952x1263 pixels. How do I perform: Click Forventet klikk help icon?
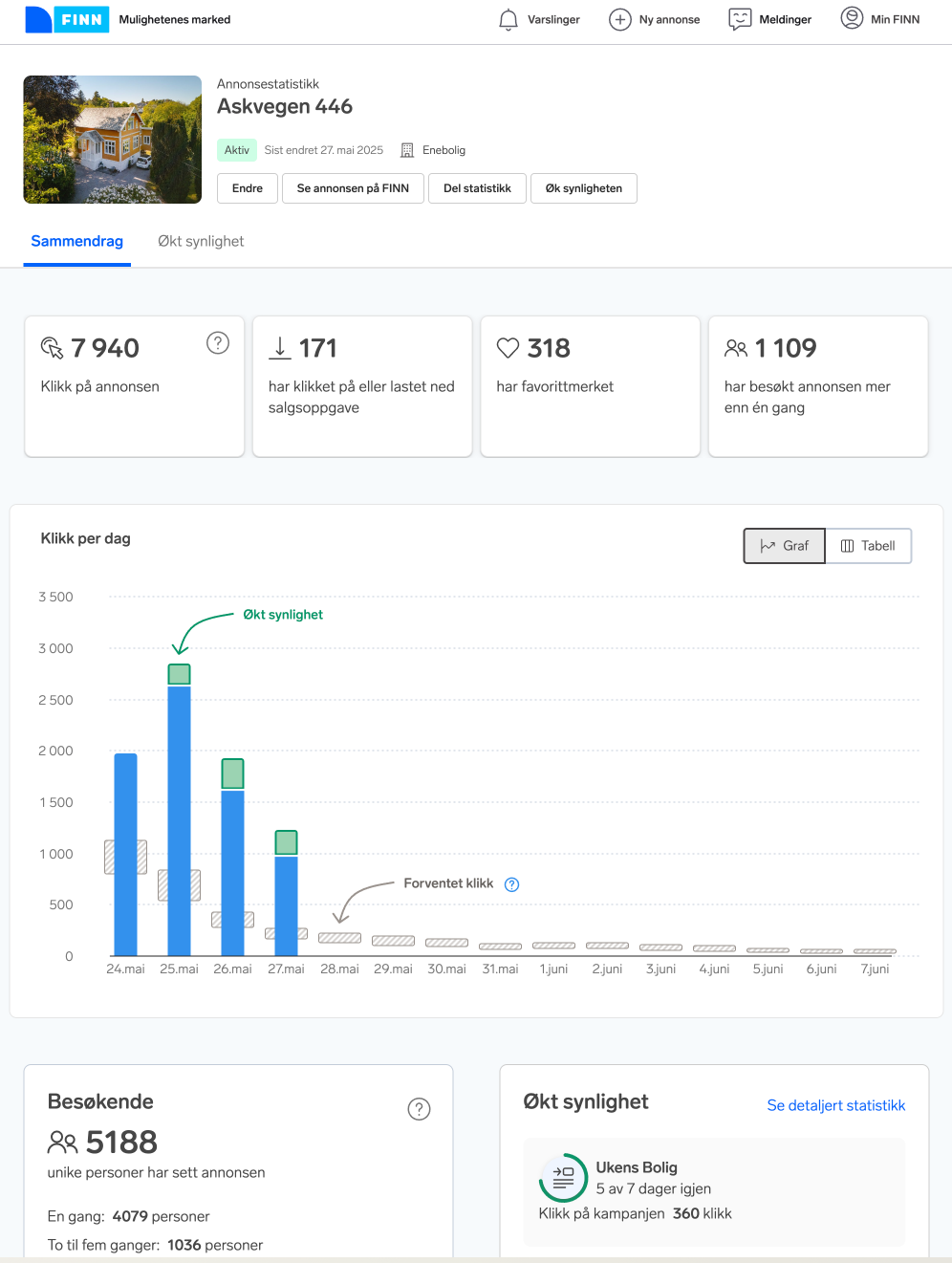(512, 884)
